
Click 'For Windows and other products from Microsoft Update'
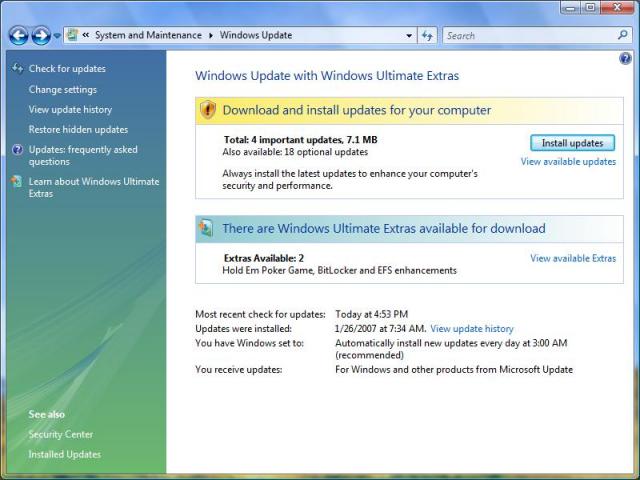click(454, 369)
